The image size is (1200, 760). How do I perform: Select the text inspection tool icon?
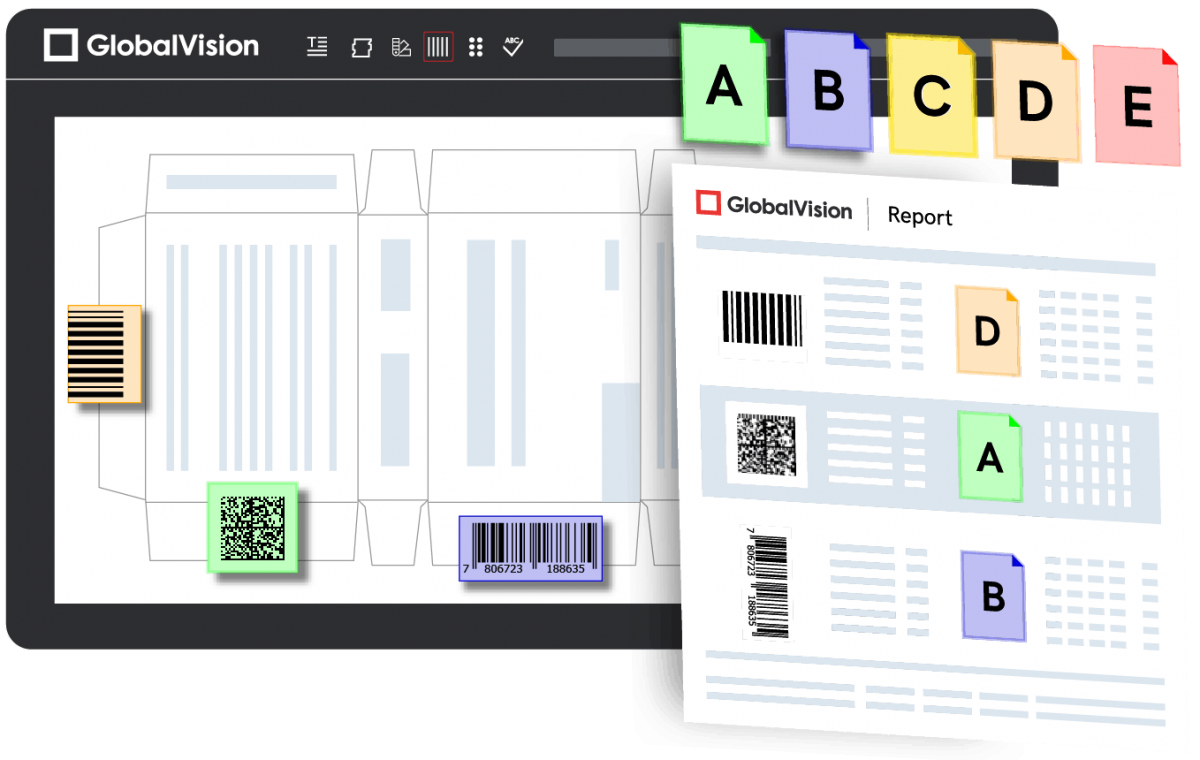(x=317, y=46)
